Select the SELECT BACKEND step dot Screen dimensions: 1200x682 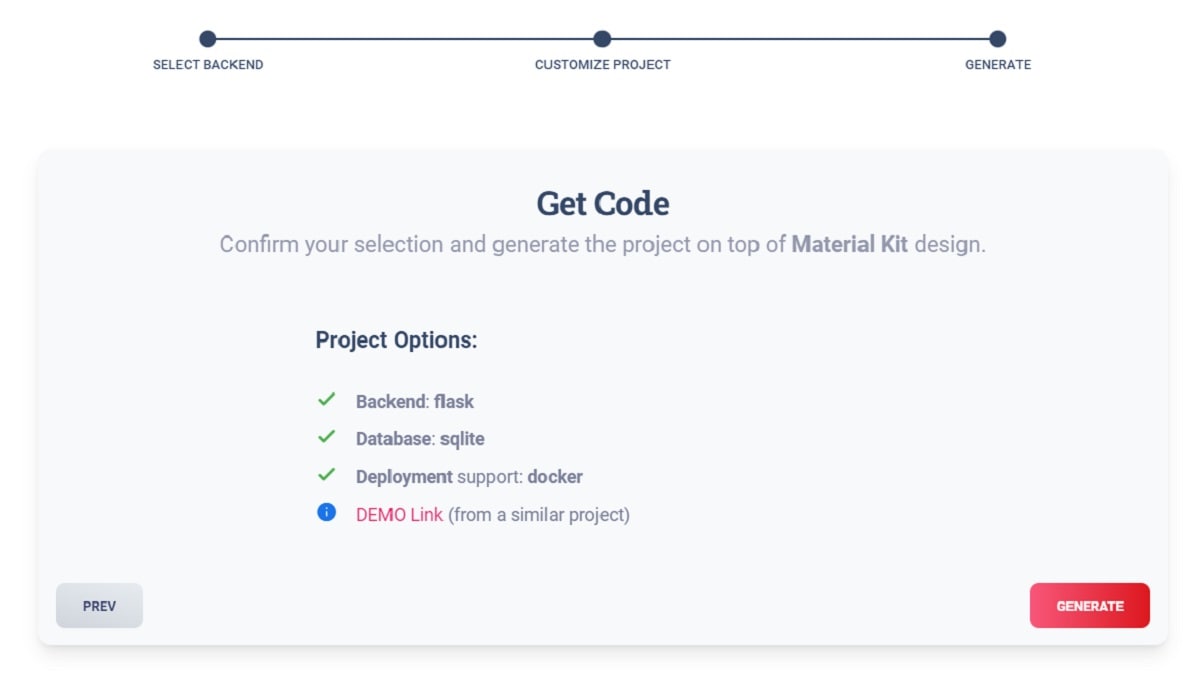[x=206, y=38]
